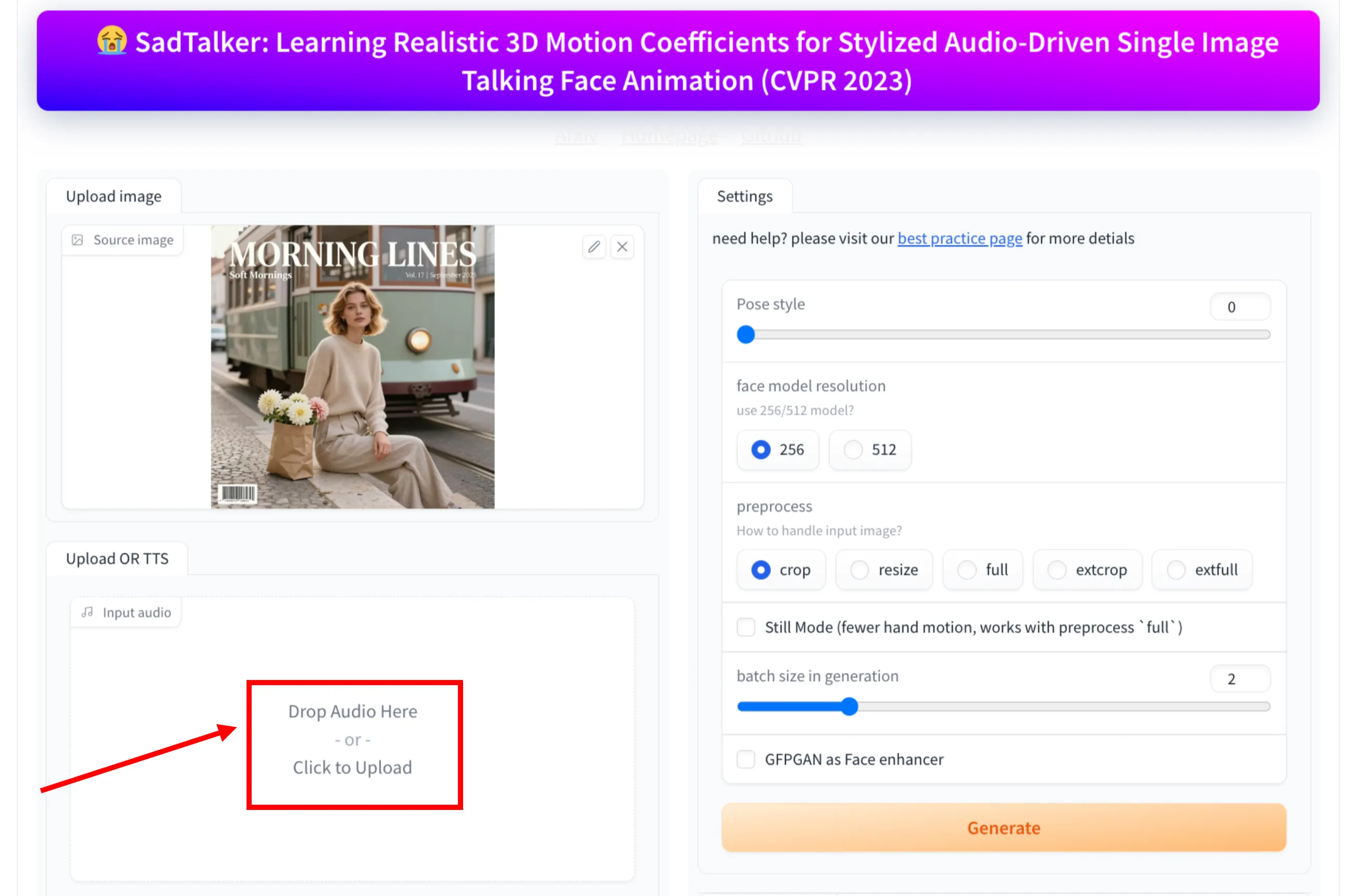Enable the Still Mode checkbox
The image size is (1351, 896).
746,627
